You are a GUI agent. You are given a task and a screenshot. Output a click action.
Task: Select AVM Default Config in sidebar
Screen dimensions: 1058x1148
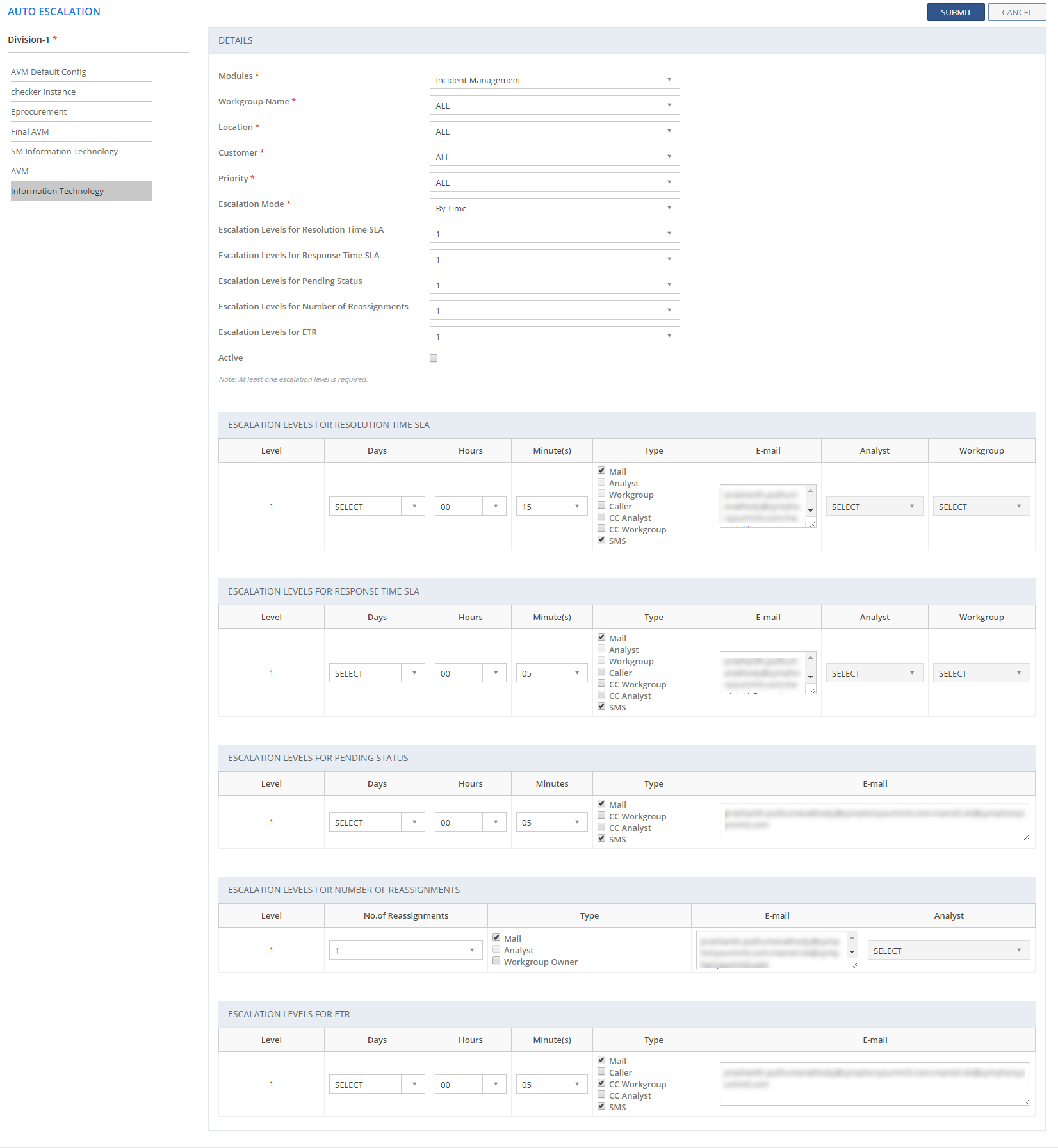[x=49, y=72]
